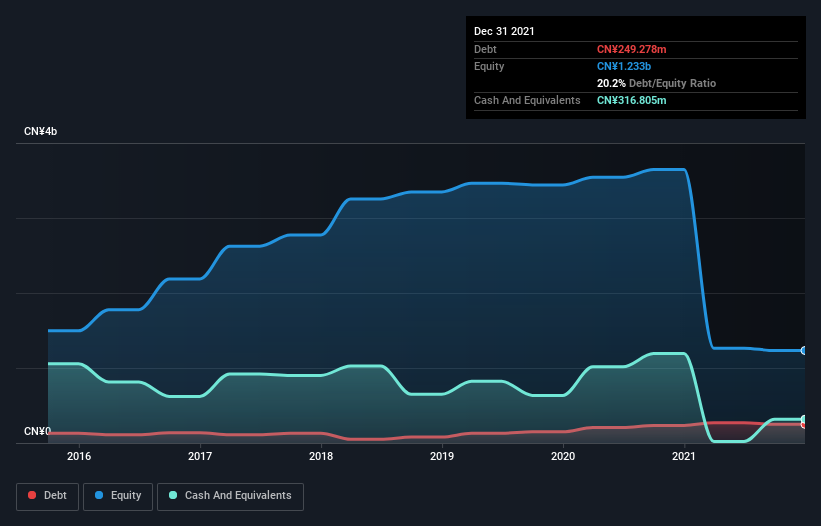This screenshot has width=821, height=526.
Task: Select the red Debt end-point marker
Action: click(804, 425)
